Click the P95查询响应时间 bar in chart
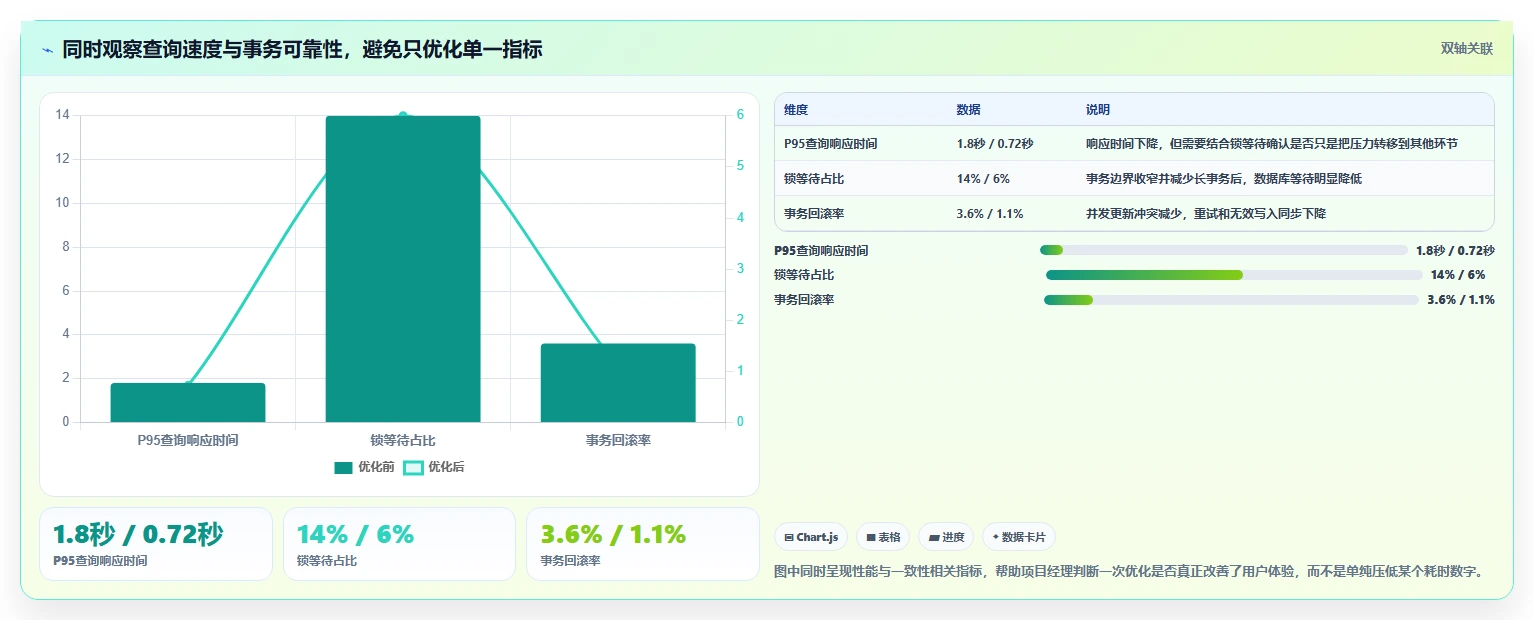This screenshot has width=1534, height=620. click(x=188, y=403)
